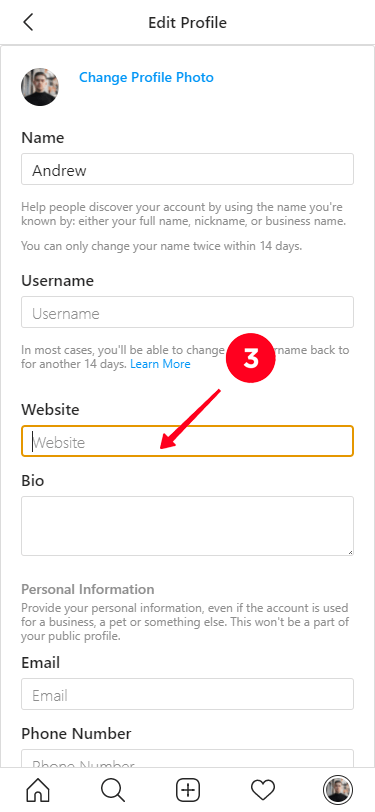This screenshot has width=375, height=812.
Task: Open Home feed from bottom bar
Action: [x=38, y=790]
